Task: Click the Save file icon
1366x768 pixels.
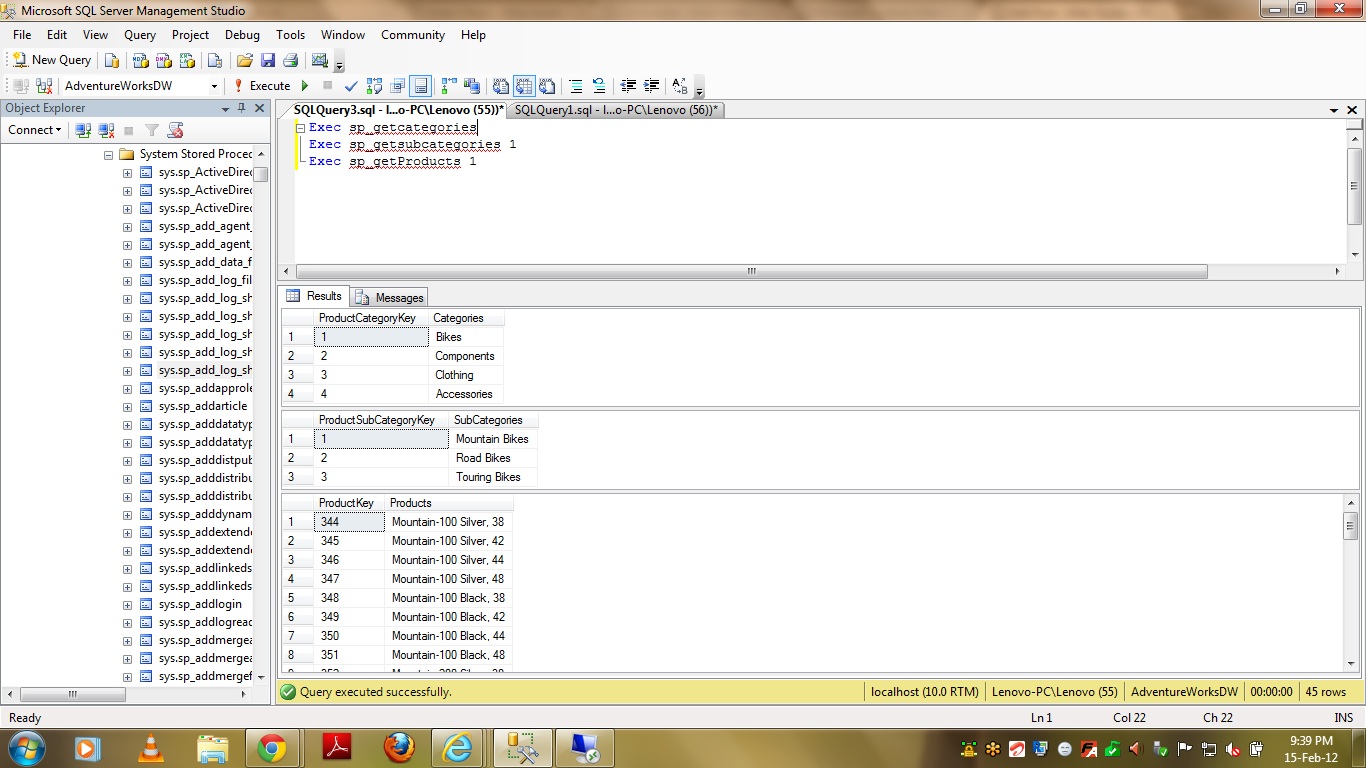Action: [x=268, y=60]
